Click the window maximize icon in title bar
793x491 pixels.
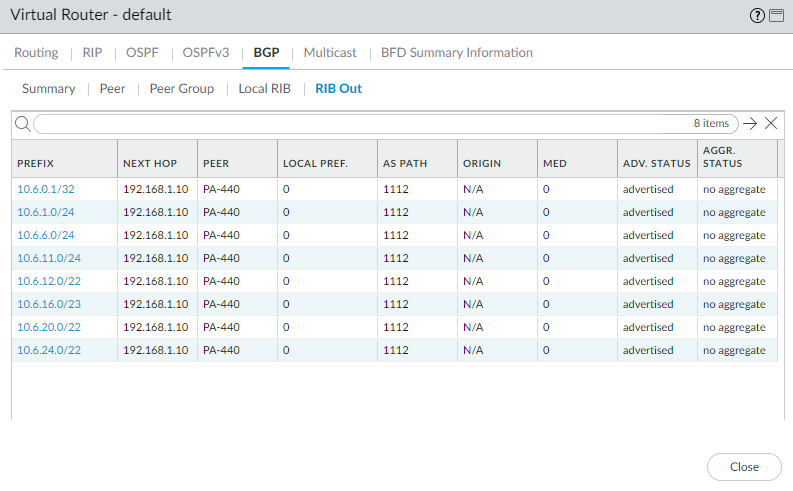775,15
